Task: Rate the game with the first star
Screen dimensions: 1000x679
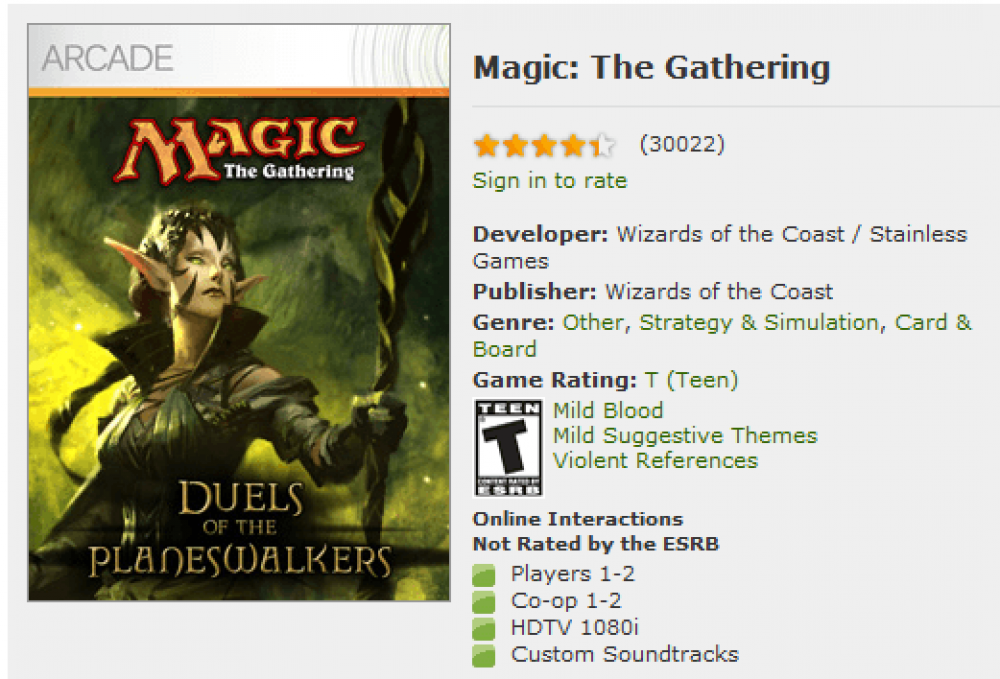Action: click(487, 145)
